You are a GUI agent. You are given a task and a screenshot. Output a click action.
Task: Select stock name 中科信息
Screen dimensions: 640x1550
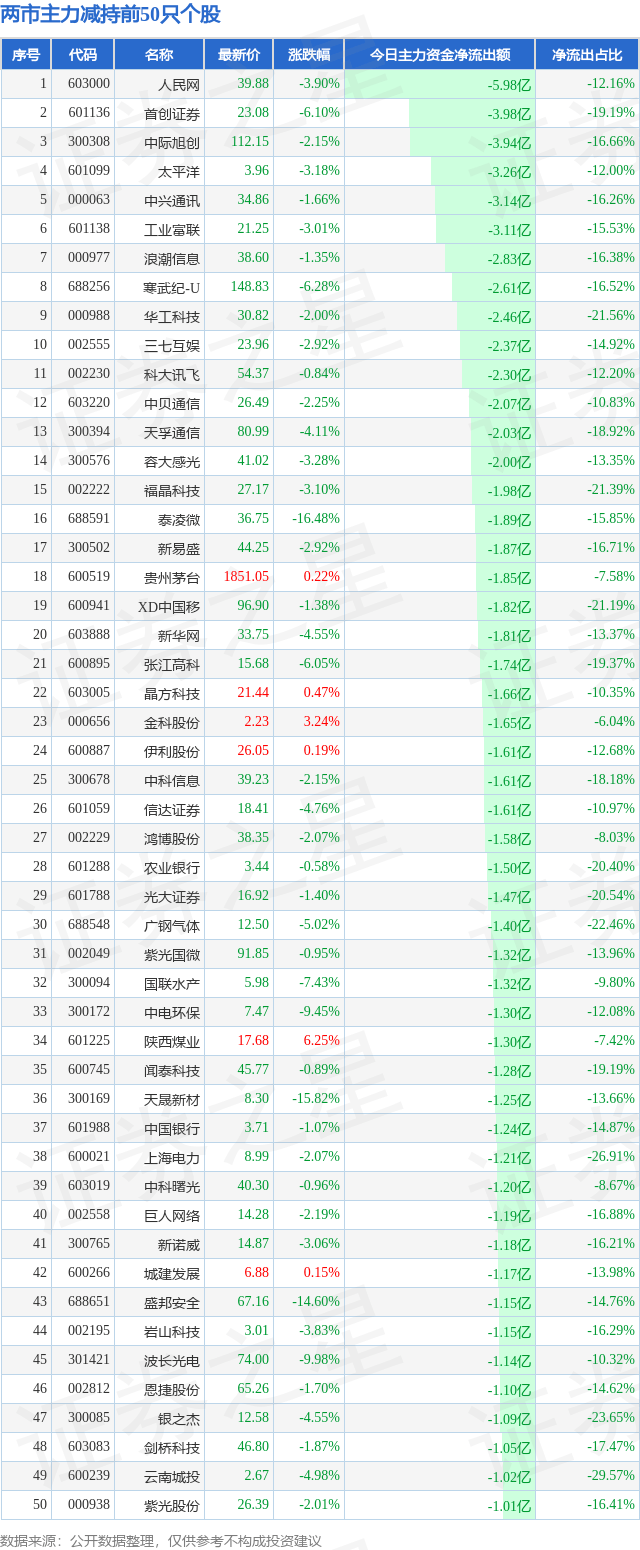tap(172, 781)
